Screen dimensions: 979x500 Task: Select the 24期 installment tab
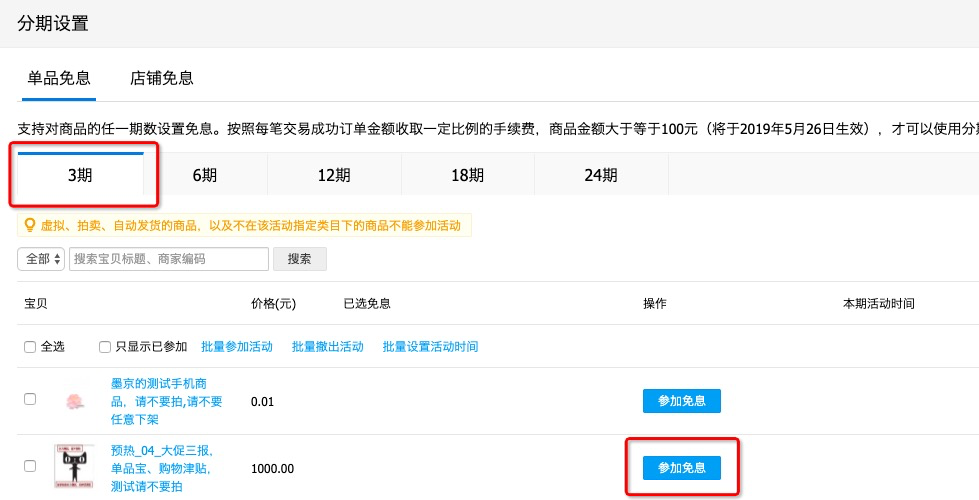pyautogui.click(x=600, y=175)
